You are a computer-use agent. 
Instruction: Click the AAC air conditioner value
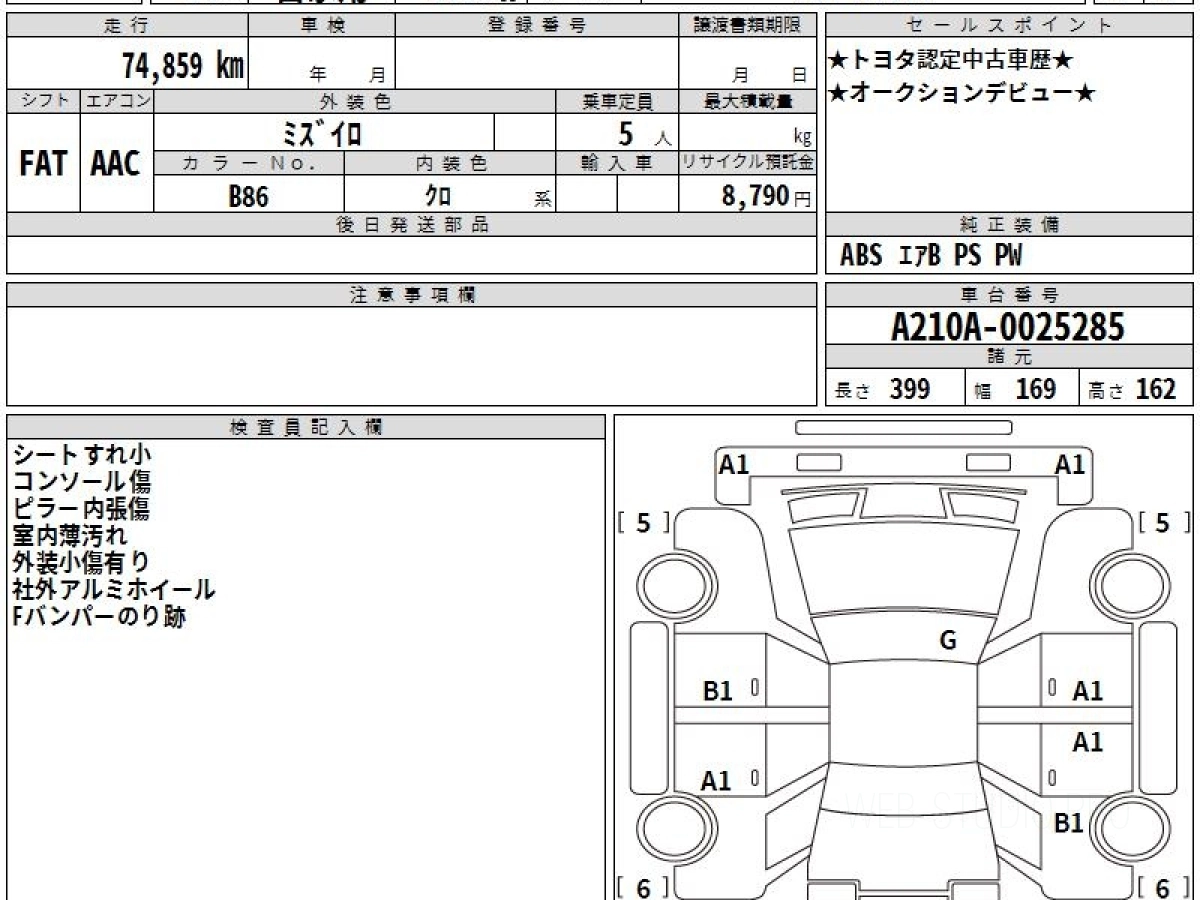(116, 163)
